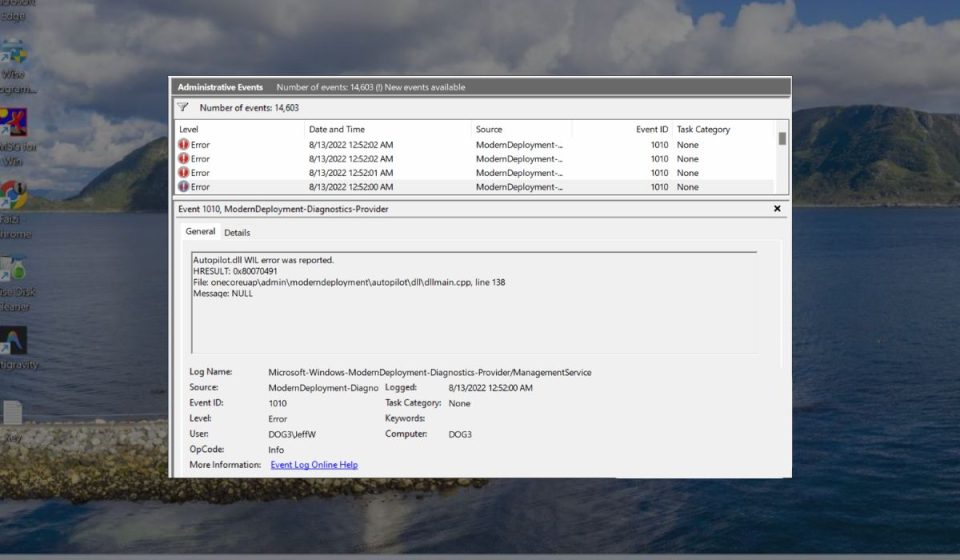
Task: Select the 12:52:01 AM event date cell
Action: tap(351, 173)
